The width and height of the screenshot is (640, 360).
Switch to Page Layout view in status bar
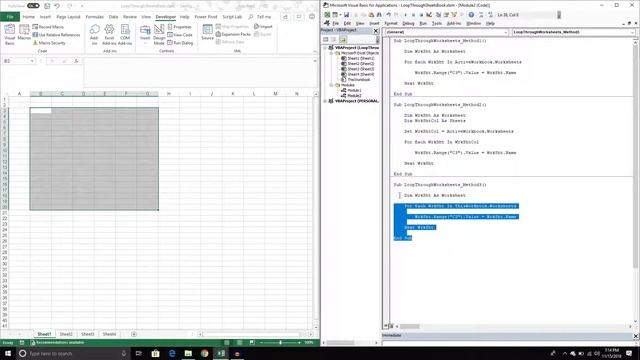(x=239, y=342)
